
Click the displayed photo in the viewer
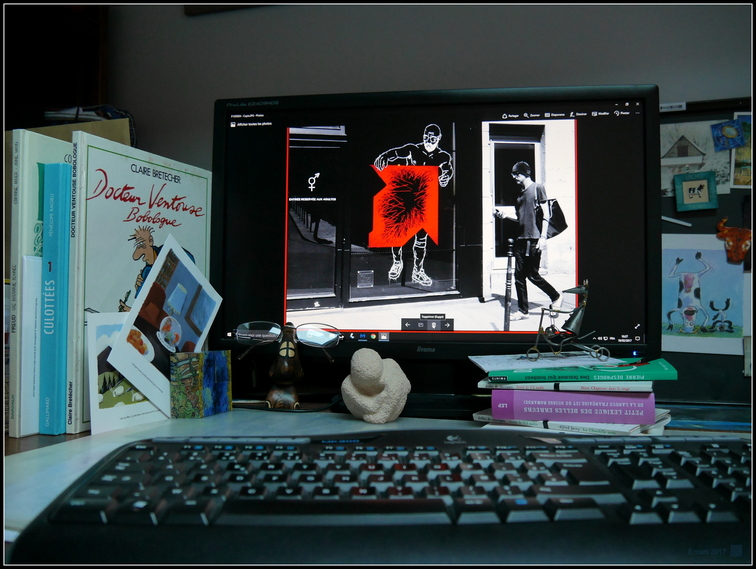[x=430, y=220]
